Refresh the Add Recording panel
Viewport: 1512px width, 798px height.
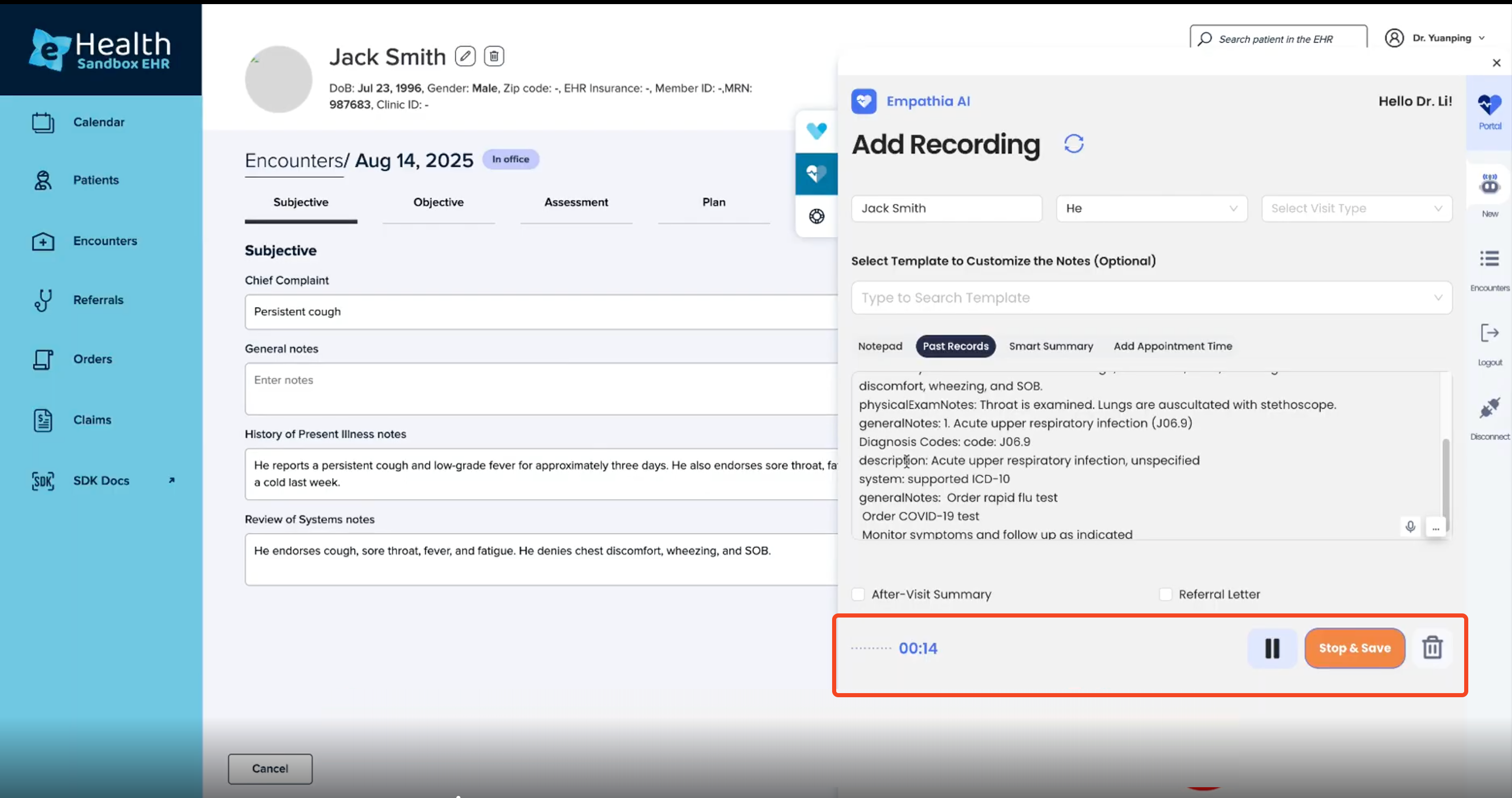1073,144
